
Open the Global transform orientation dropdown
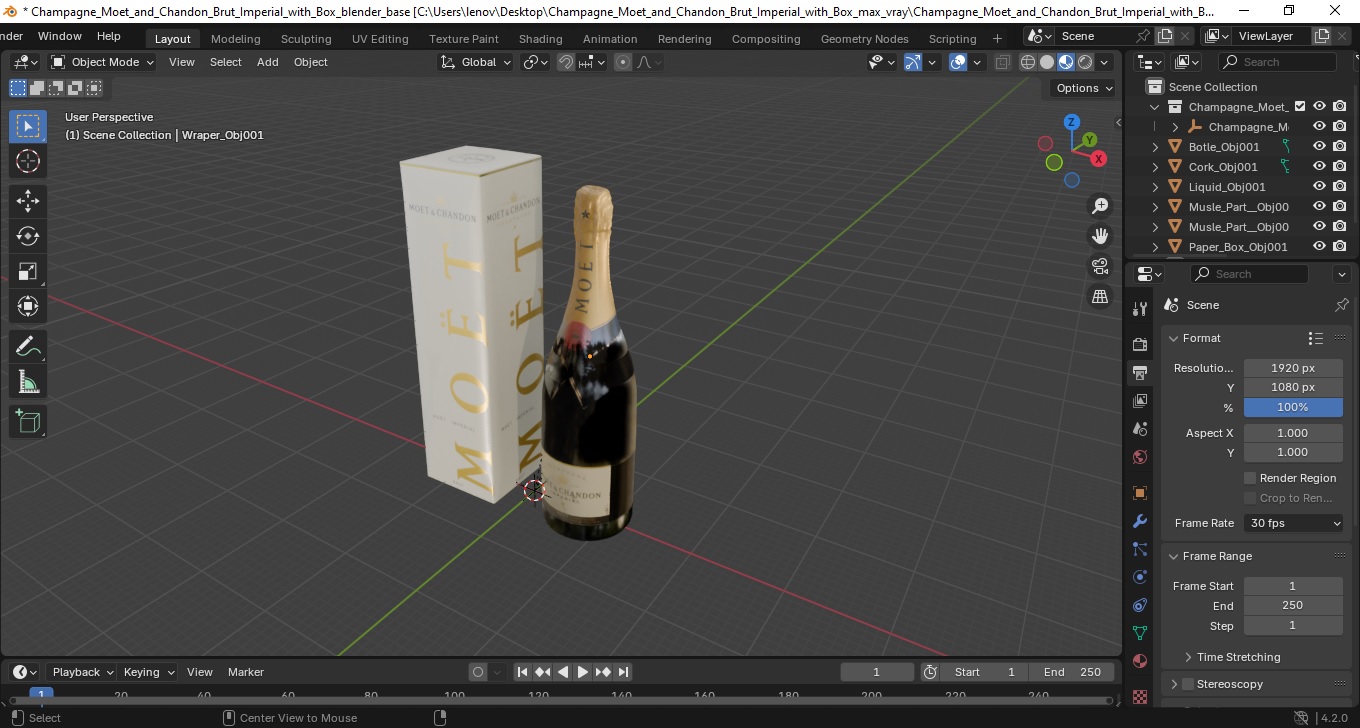476,62
